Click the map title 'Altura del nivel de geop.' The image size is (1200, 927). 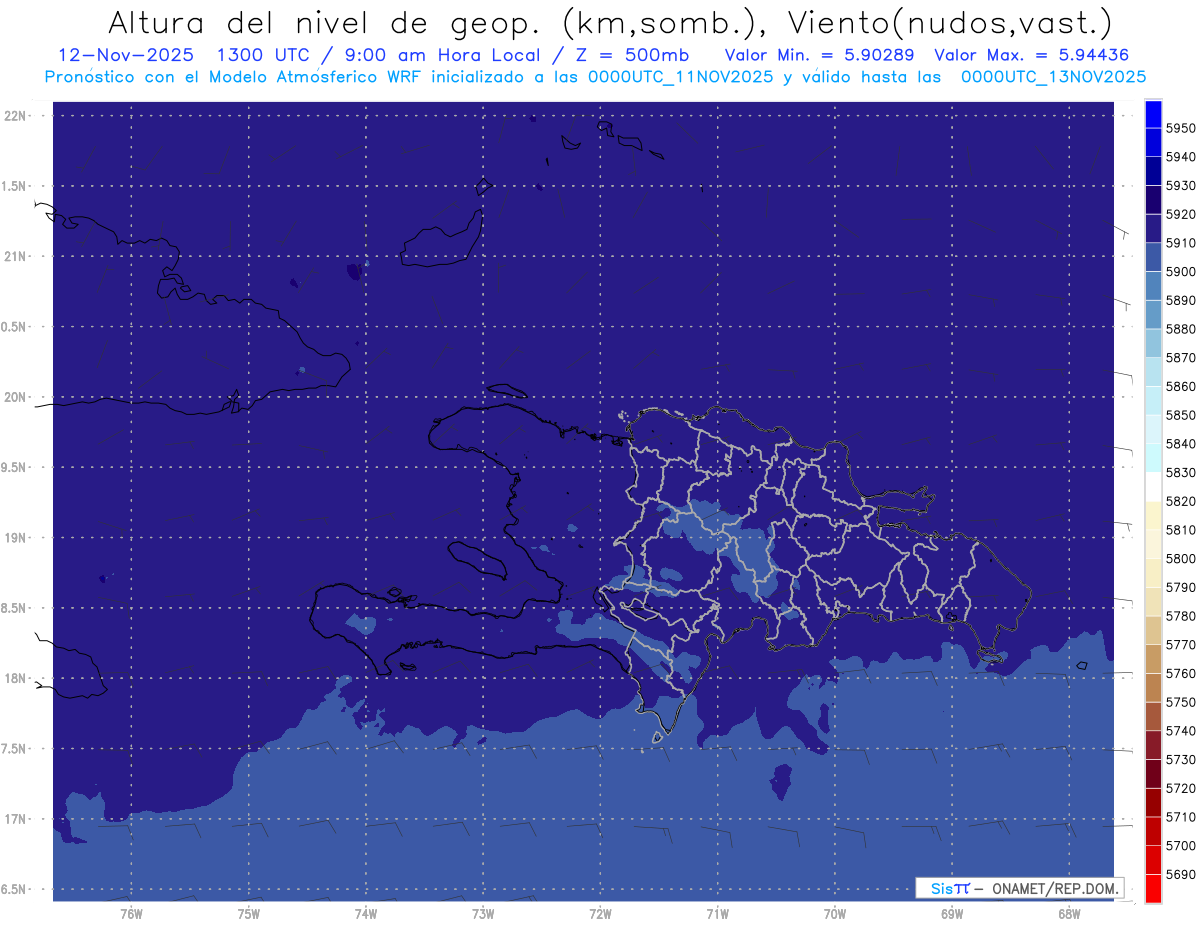pyautogui.click(x=326, y=22)
